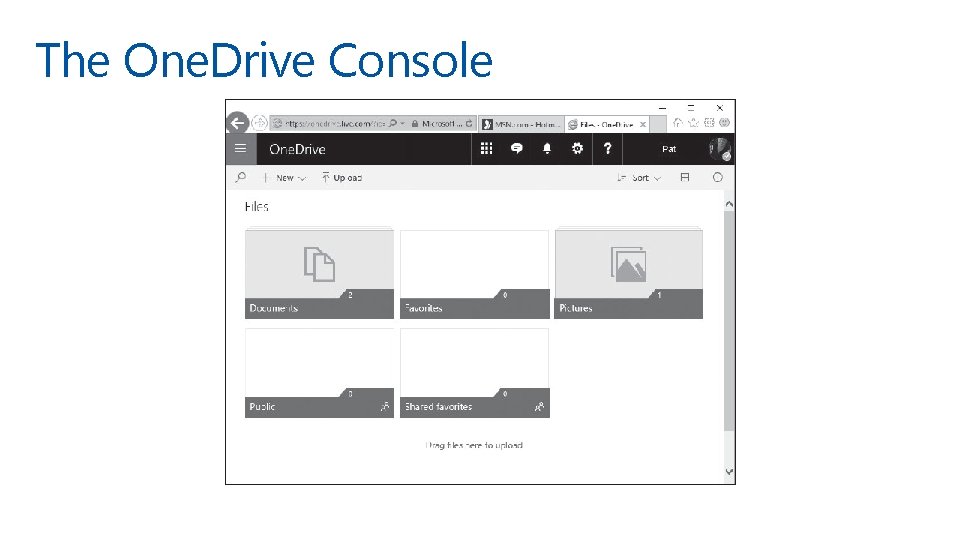Click the scrollbar down arrow
Screen dimensions: 960x540
point(729,472)
